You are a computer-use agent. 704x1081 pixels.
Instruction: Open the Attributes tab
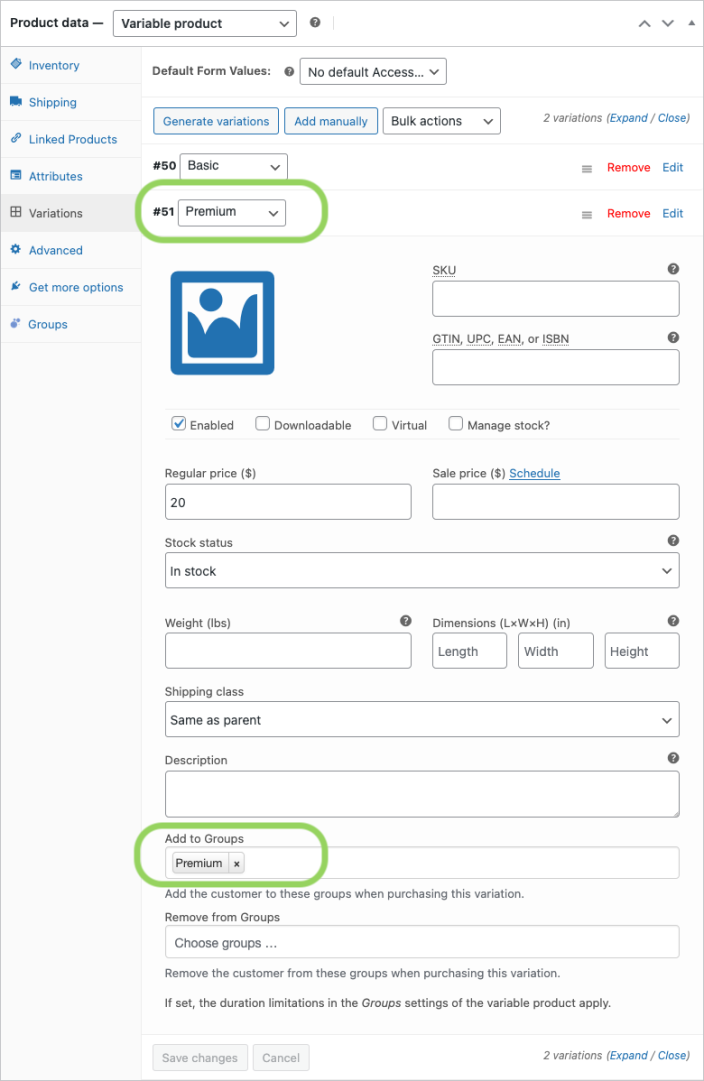[71, 176]
